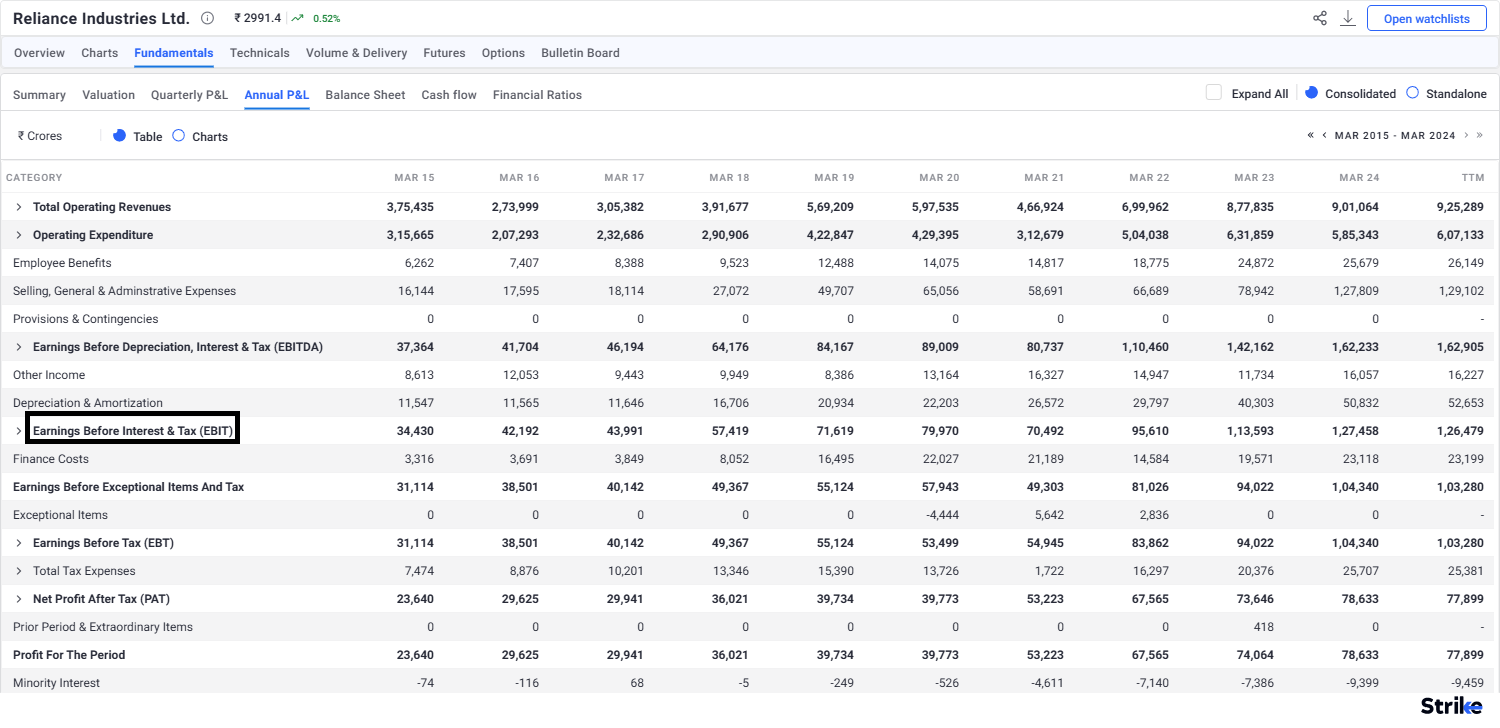Open the Options tab
The width and height of the screenshot is (1500, 728).
click(503, 53)
